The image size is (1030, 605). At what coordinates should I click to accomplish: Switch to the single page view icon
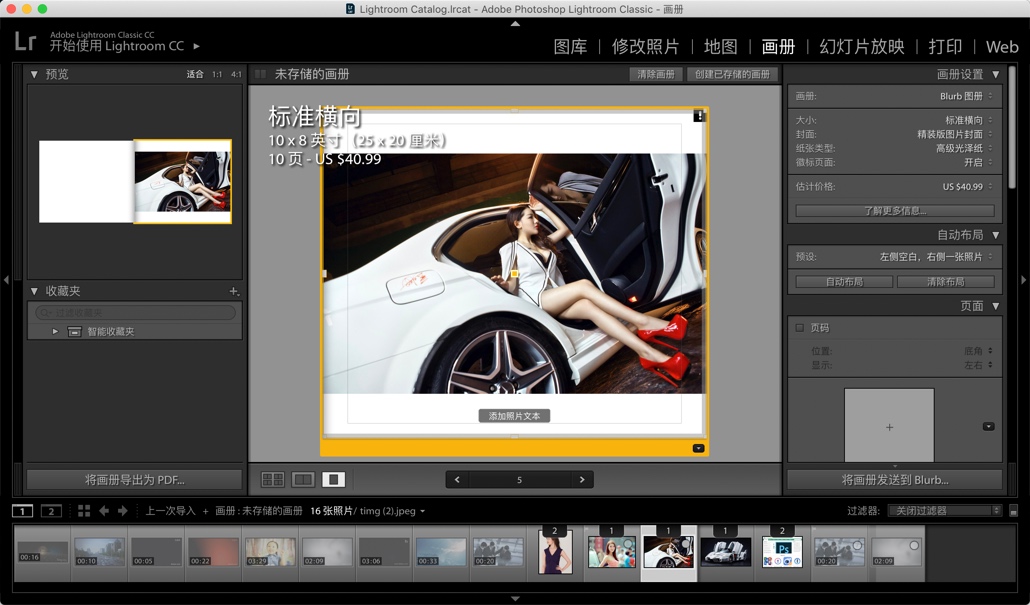click(x=331, y=479)
